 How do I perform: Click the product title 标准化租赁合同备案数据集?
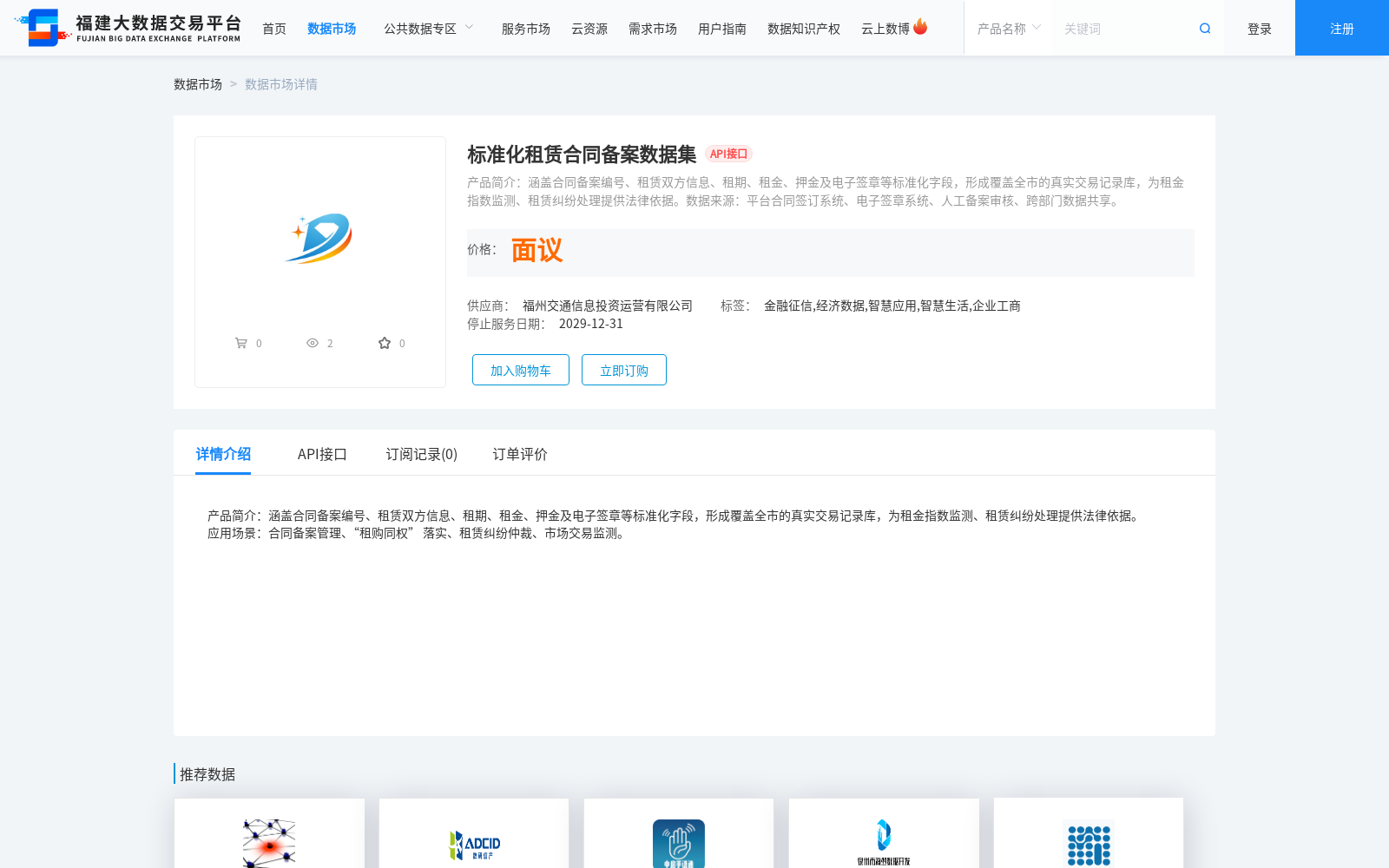[582, 155]
